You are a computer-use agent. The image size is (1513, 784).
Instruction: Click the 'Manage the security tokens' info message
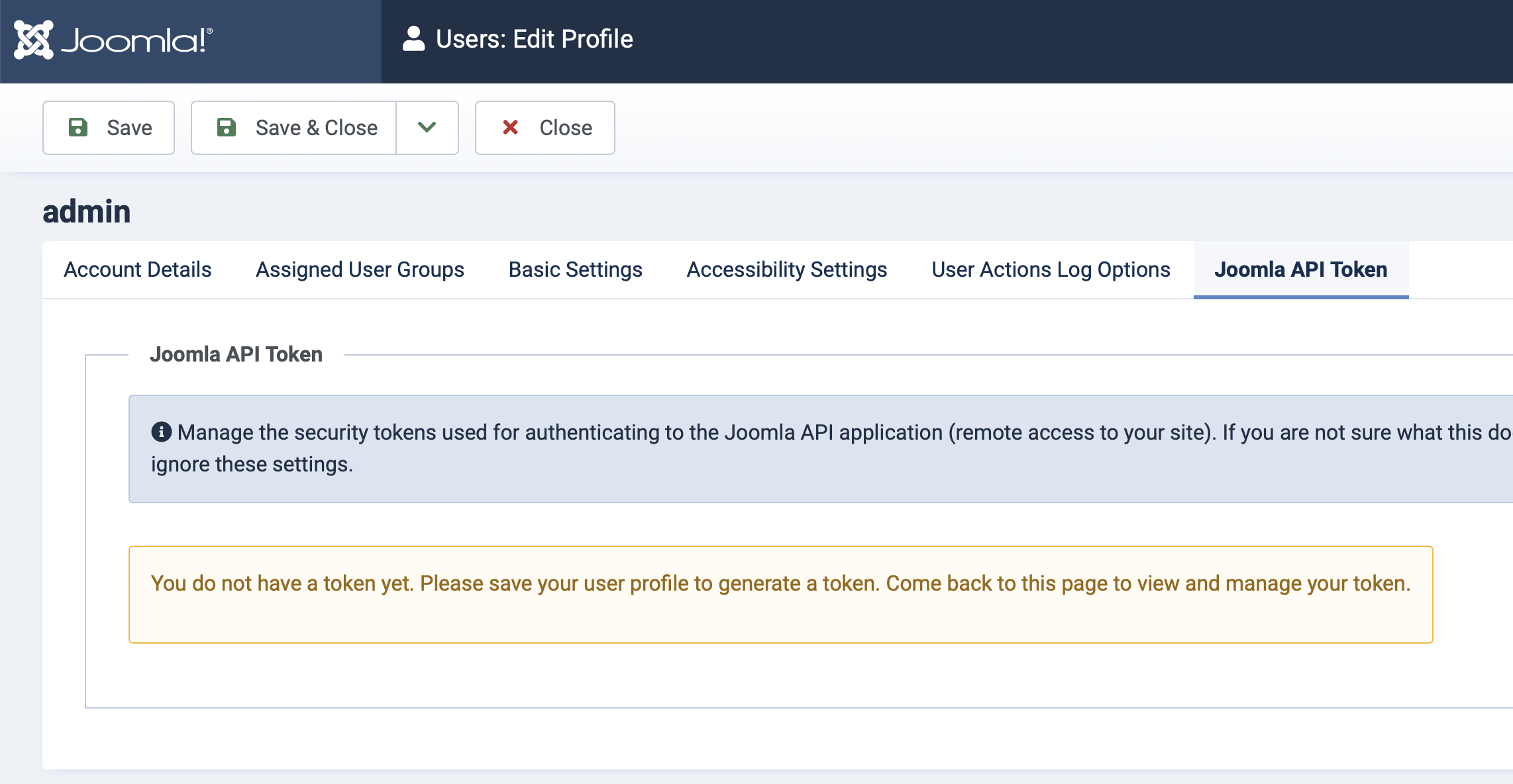click(x=821, y=449)
